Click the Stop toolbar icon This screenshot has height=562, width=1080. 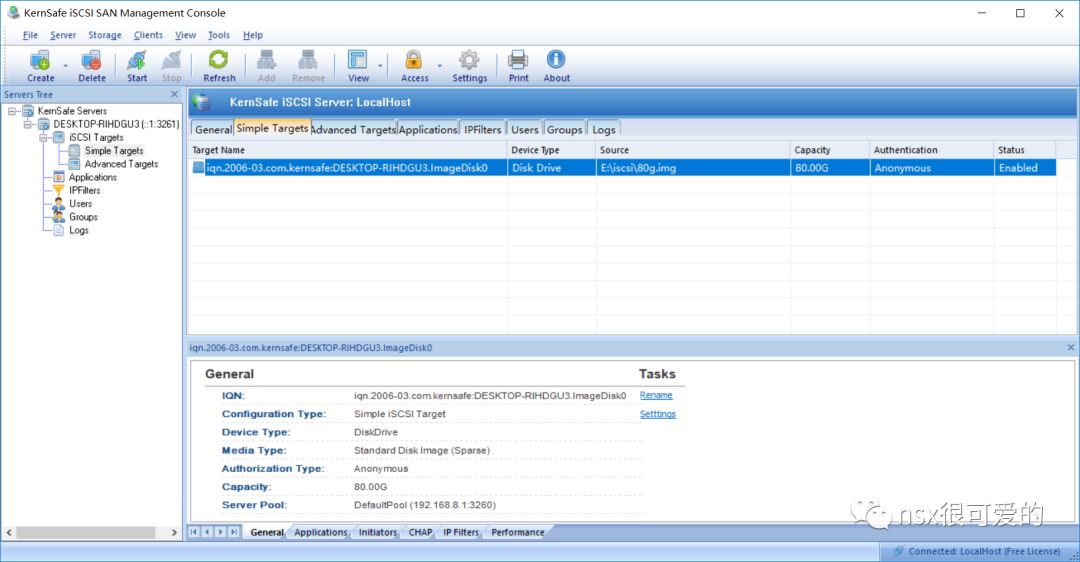coord(172,61)
